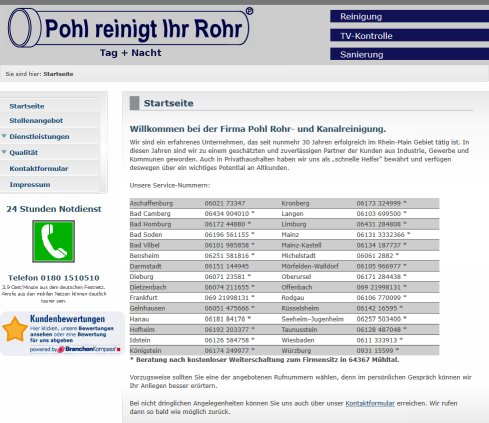Click the Idstein number 06126 584758

227,340
